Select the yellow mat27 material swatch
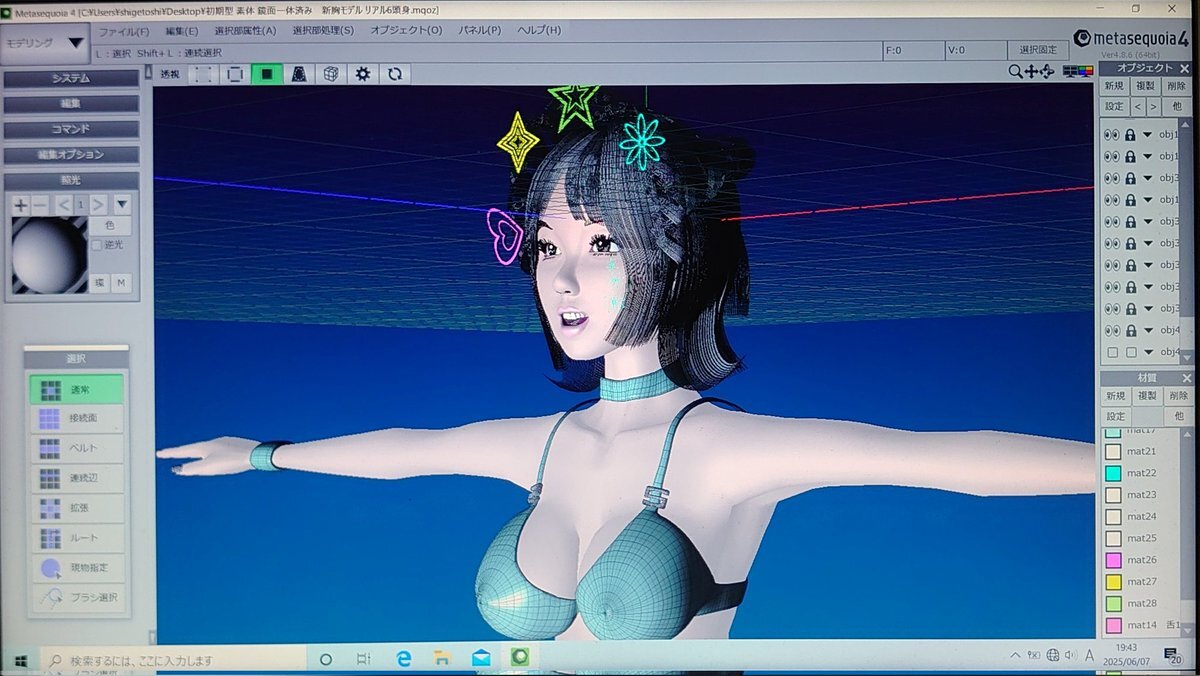The image size is (1200, 676). point(1112,582)
